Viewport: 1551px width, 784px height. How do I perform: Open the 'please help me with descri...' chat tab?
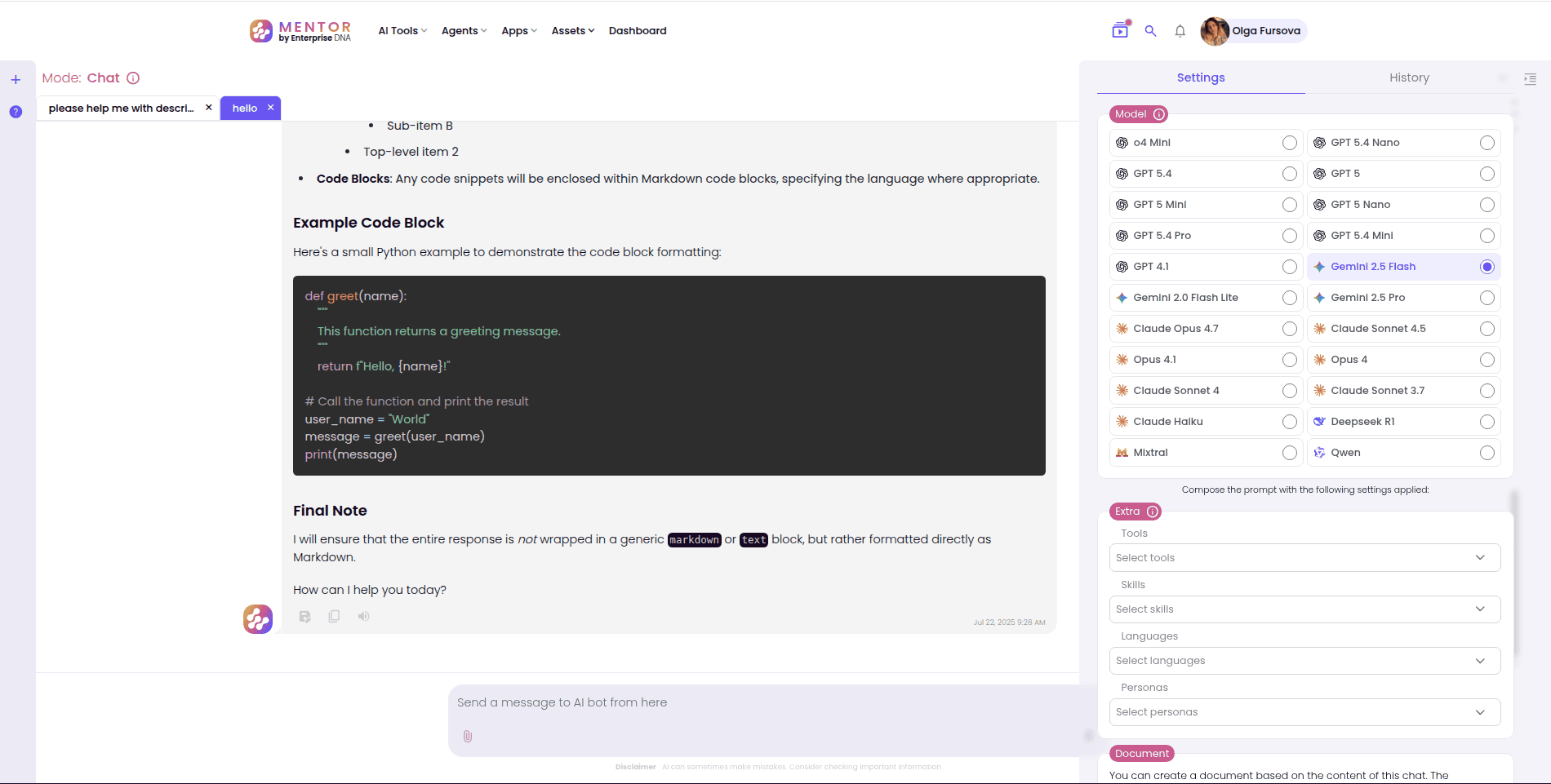122,108
